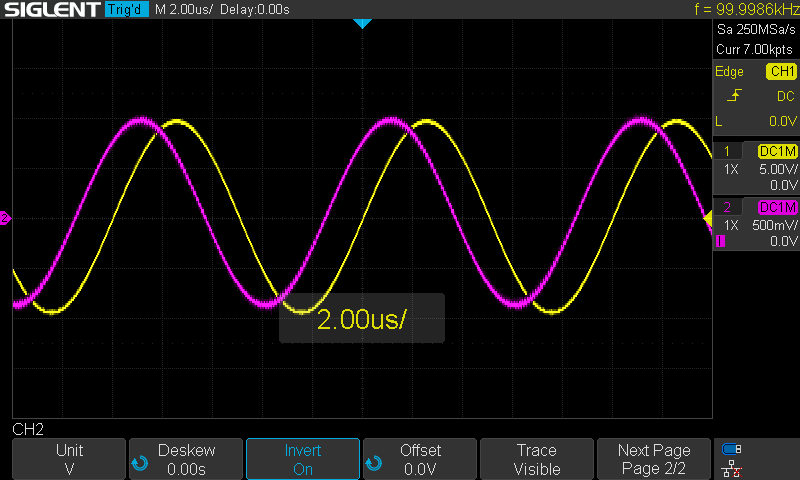Click the 2.00us/ timebase popup

[x=362, y=318]
